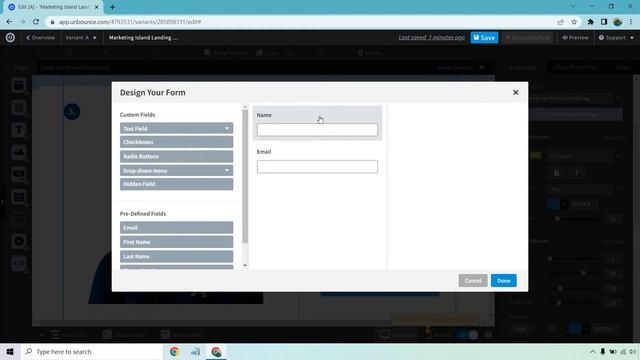This screenshot has height=360, width=640.
Task: Select the Email field input box
Action: click(317, 167)
